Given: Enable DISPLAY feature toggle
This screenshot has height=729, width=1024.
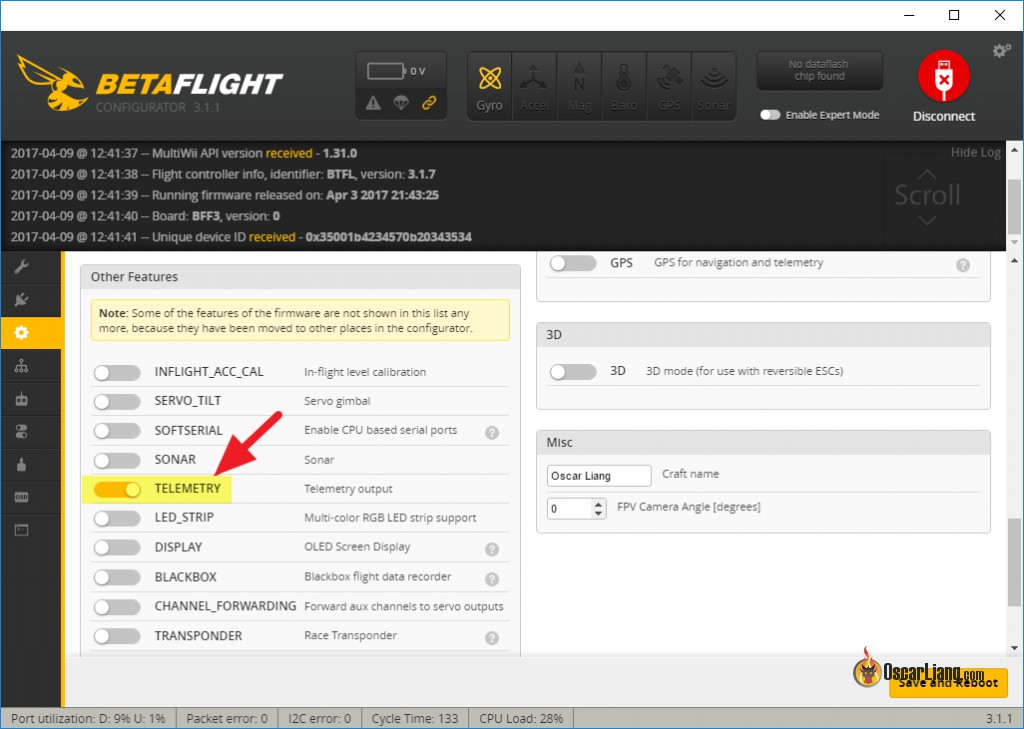Looking at the screenshot, I should coord(117,547).
